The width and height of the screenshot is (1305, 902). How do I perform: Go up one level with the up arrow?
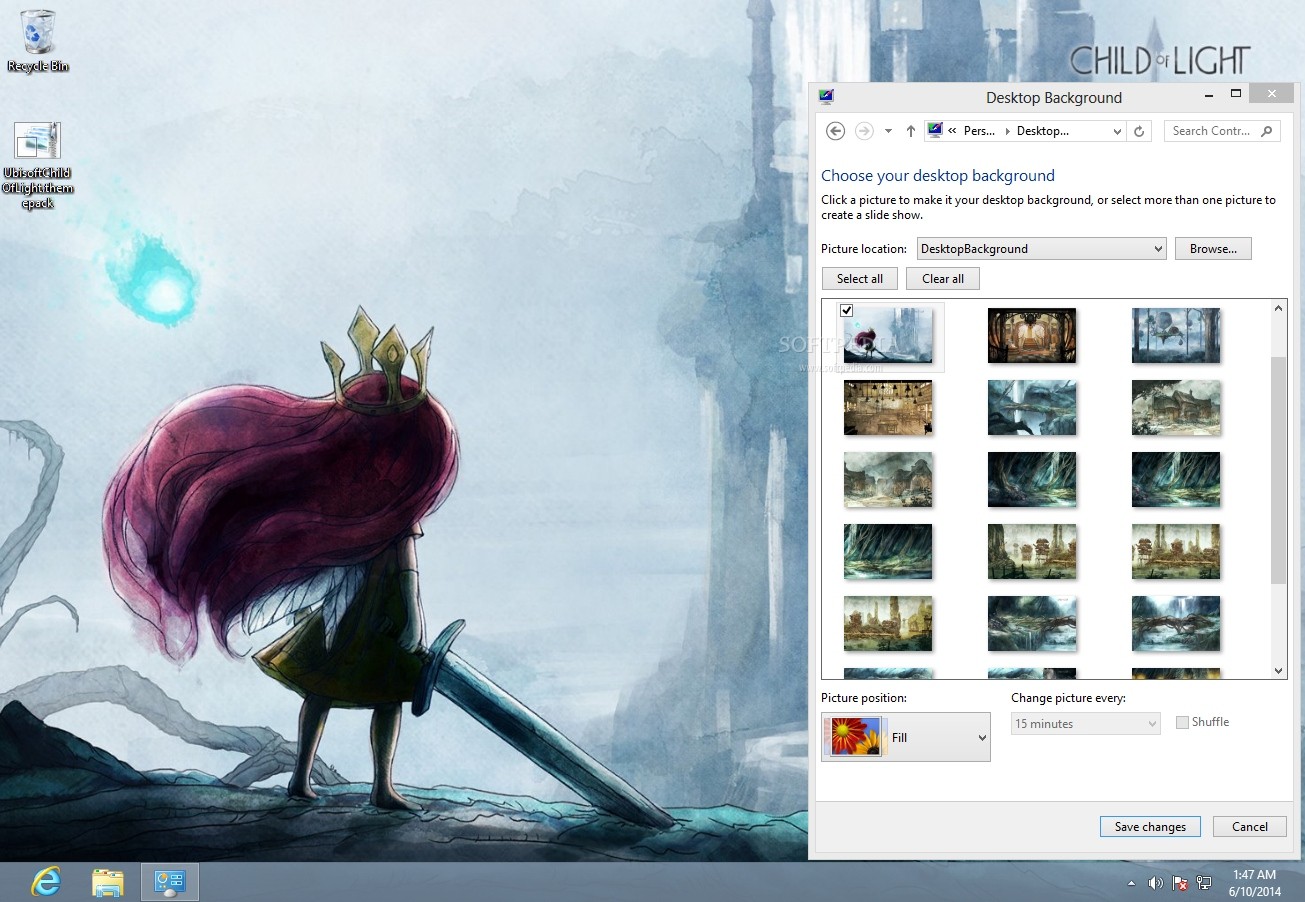[x=911, y=131]
